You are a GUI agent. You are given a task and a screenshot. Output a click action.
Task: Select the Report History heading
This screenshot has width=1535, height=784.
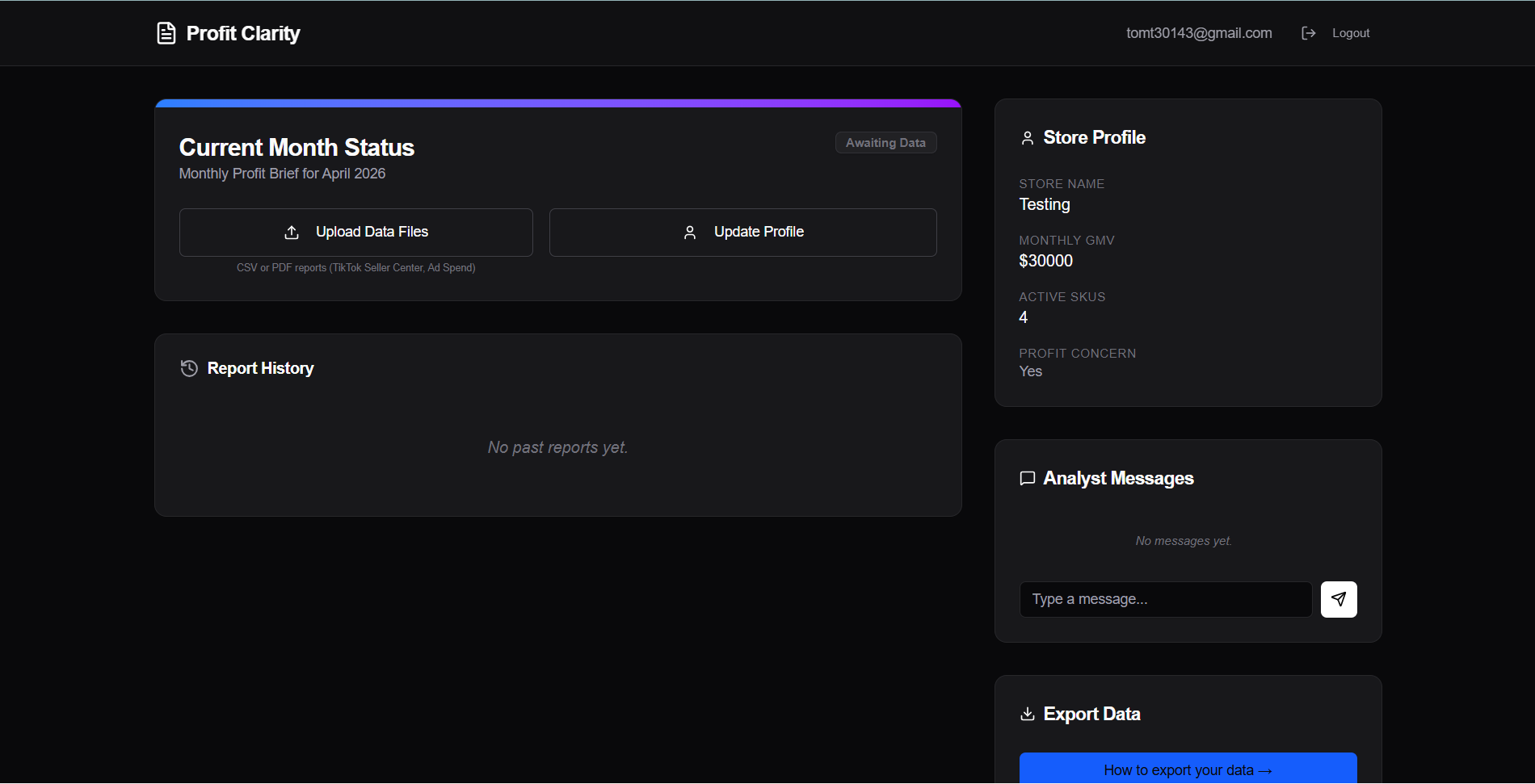point(260,368)
